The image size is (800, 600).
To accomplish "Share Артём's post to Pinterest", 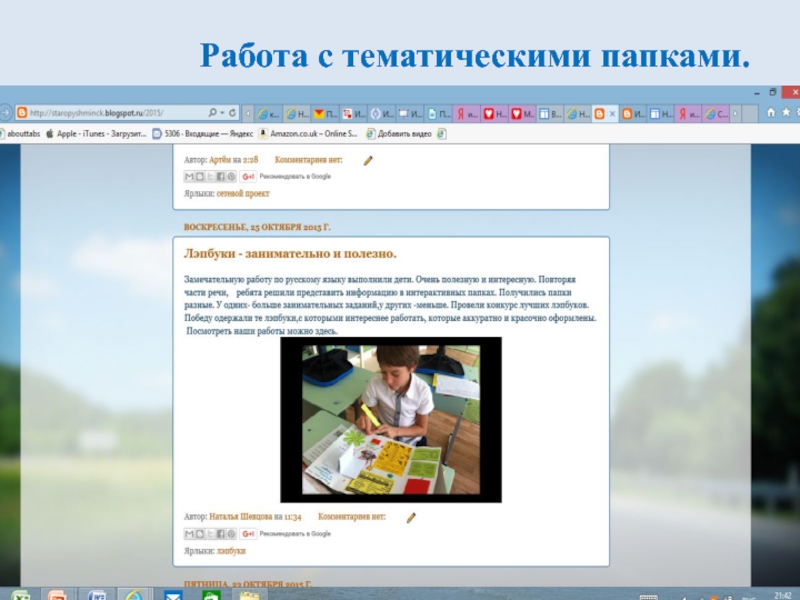I will tap(231, 177).
